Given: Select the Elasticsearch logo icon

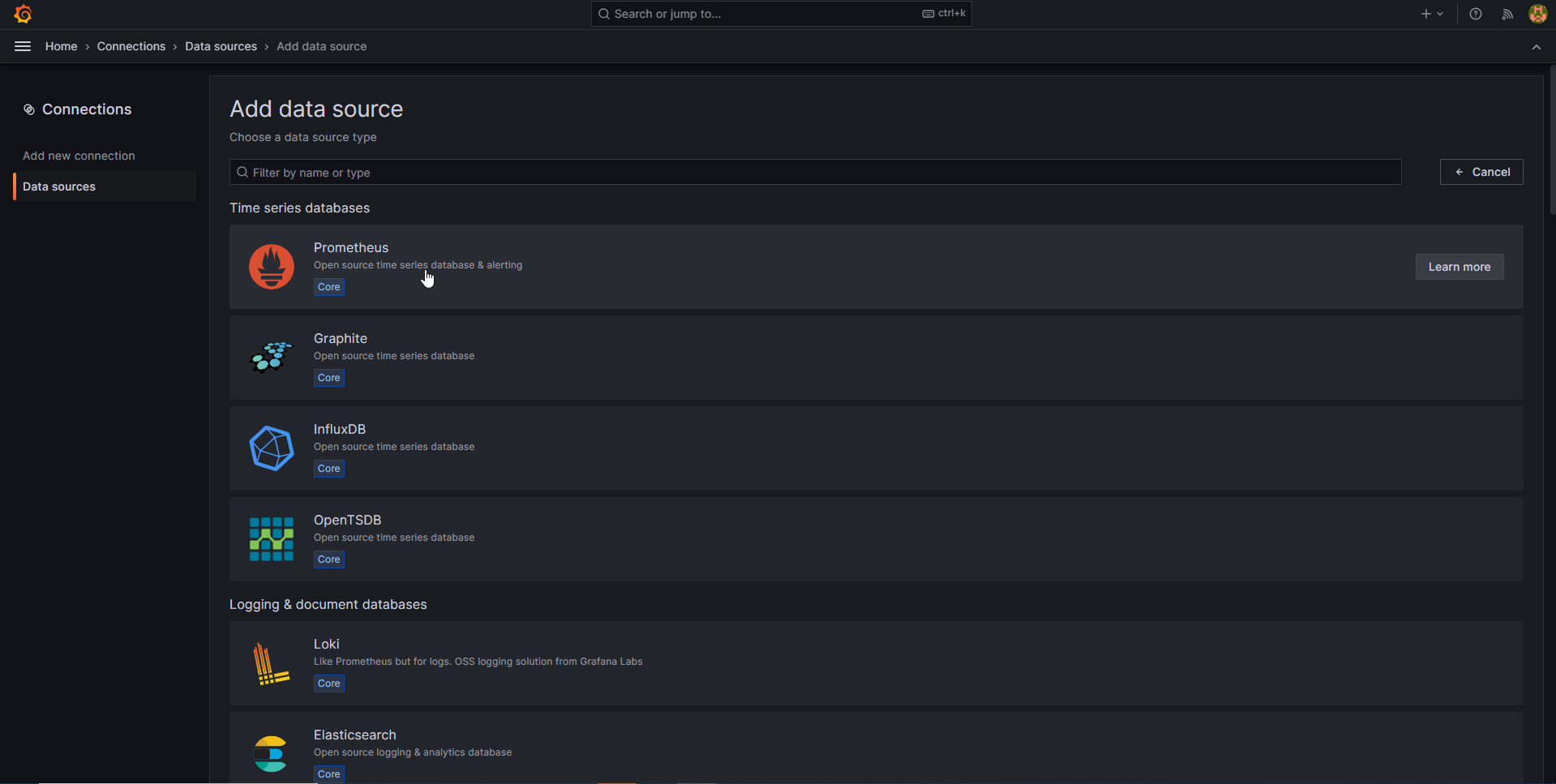Looking at the screenshot, I should [270, 754].
